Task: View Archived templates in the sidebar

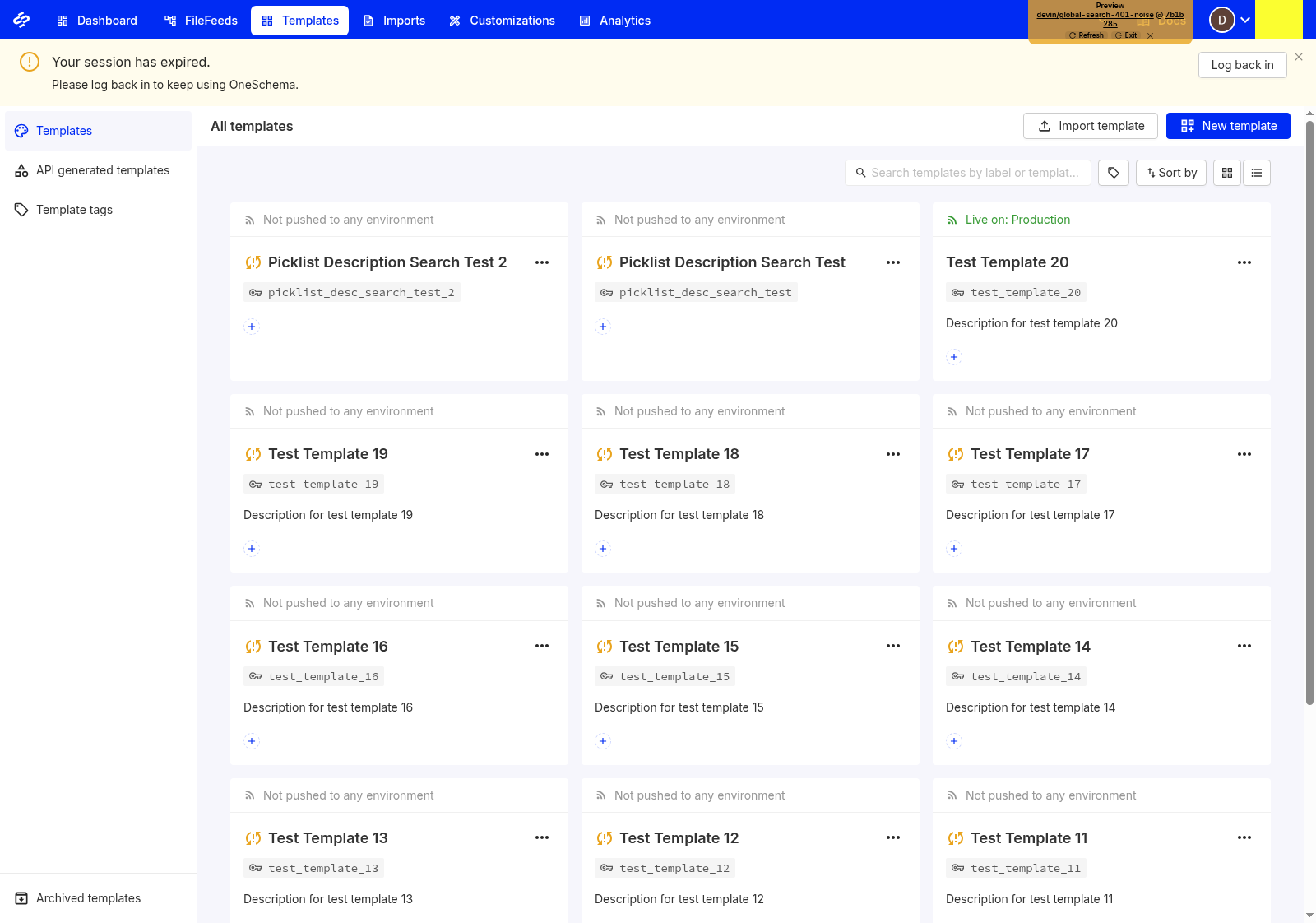Action: click(98, 898)
